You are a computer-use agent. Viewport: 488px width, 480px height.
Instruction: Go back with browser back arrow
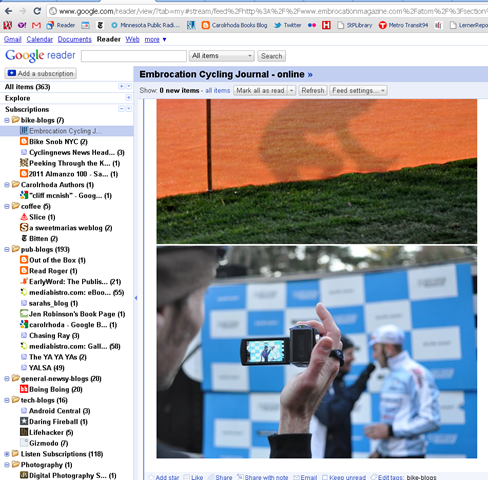point(8,11)
